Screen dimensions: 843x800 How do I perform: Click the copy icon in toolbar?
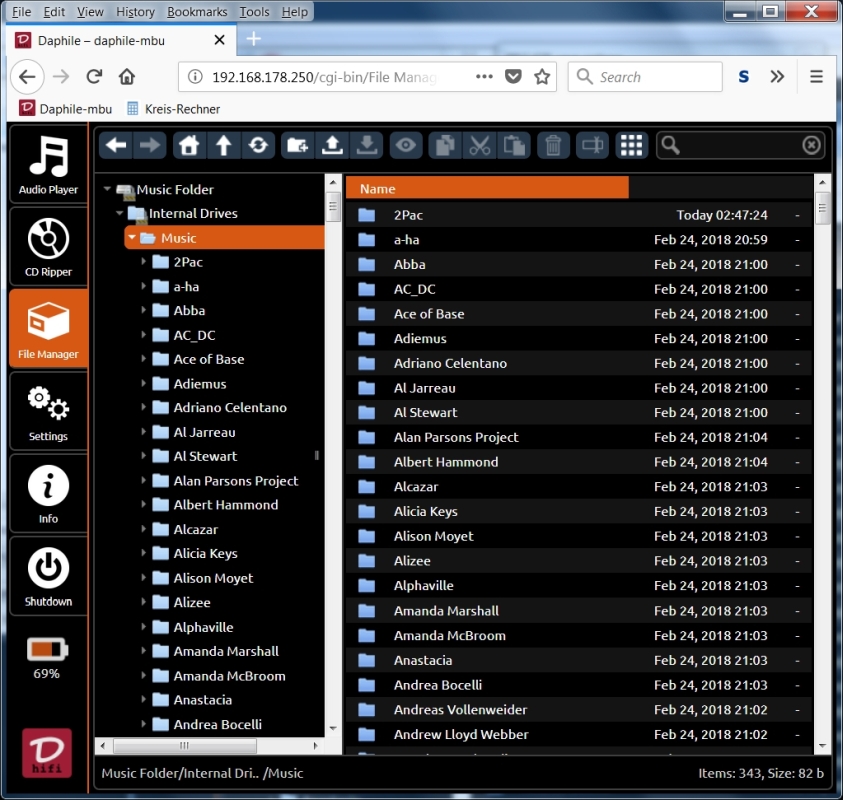(445, 145)
